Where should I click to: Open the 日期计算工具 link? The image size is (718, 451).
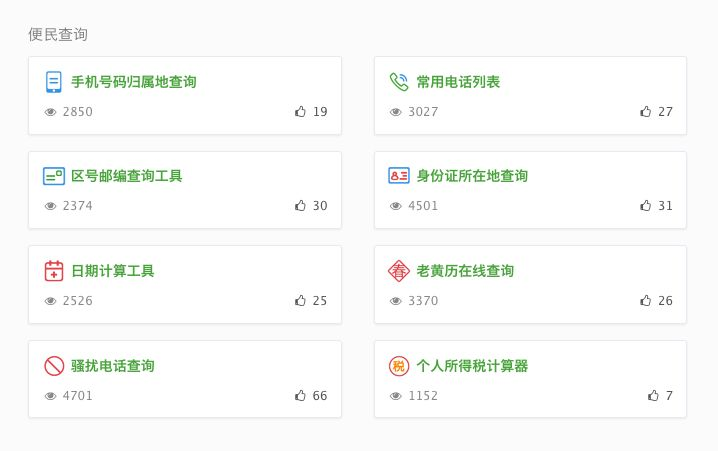(113, 271)
